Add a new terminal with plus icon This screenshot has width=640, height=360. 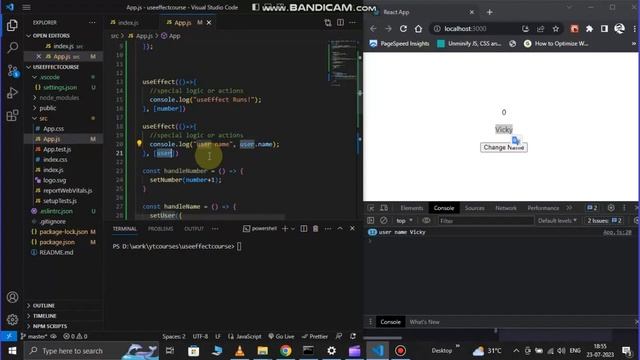coord(285,229)
